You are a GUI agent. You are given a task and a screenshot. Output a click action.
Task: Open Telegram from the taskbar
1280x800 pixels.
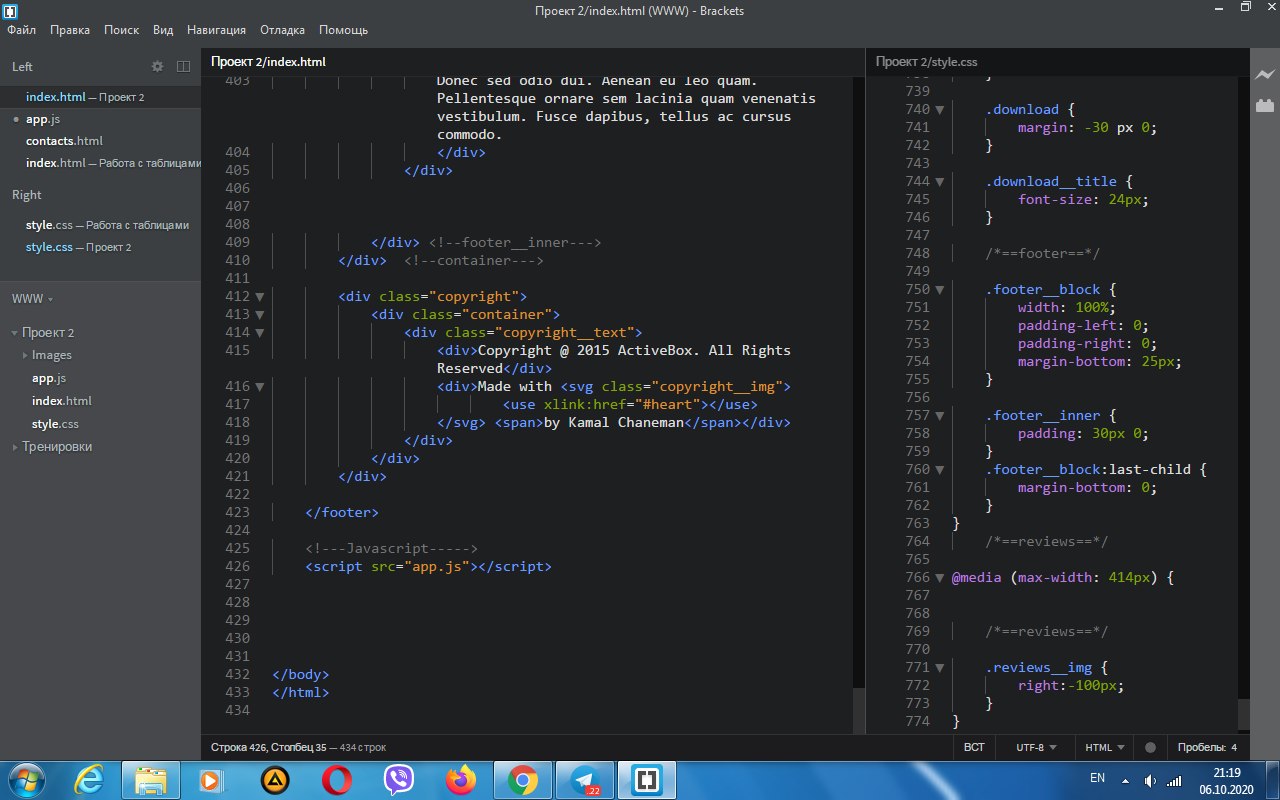(584, 779)
